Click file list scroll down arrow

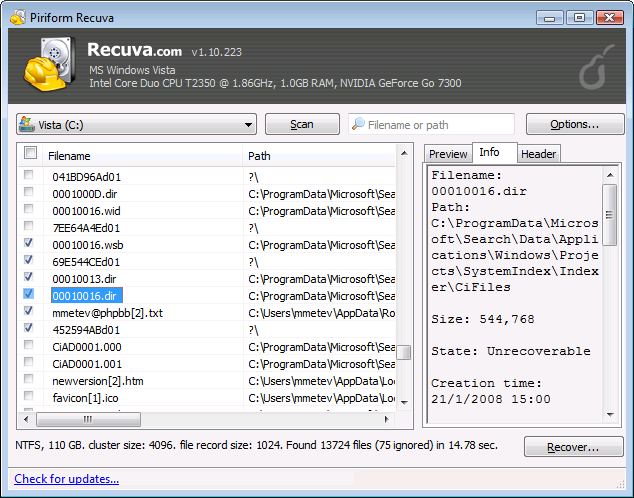pyautogui.click(x=404, y=403)
